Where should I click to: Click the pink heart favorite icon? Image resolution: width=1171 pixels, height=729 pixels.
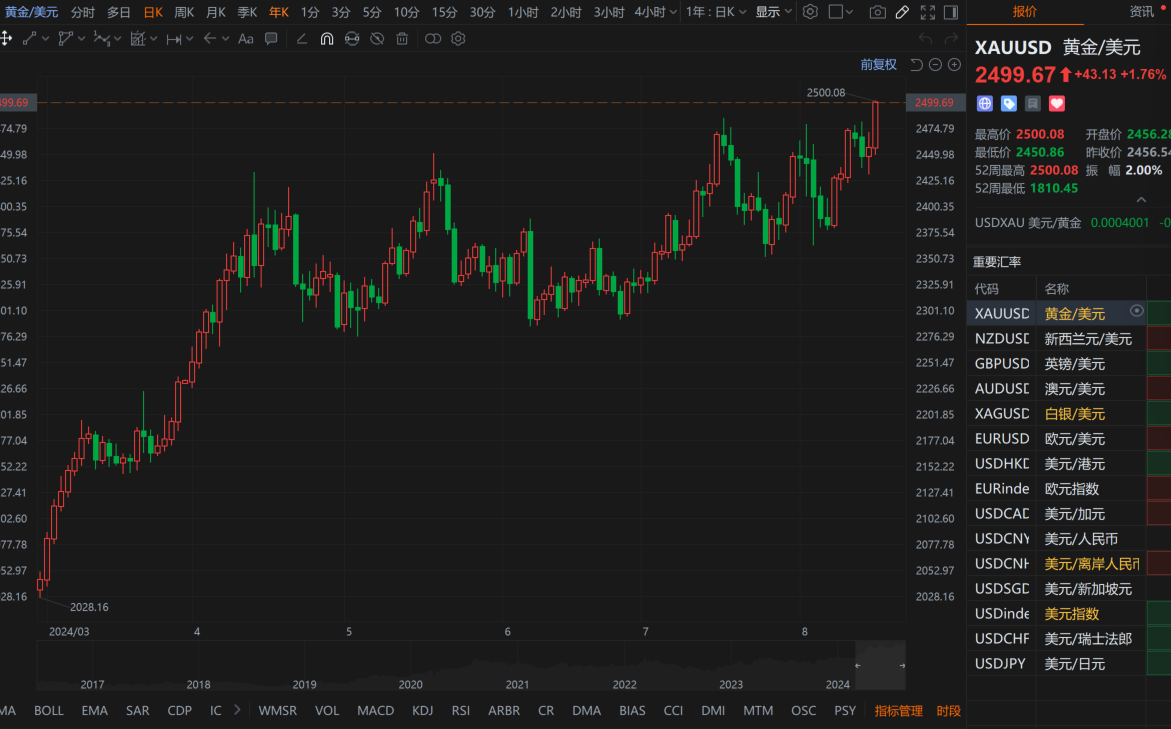(x=1057, y=103)
